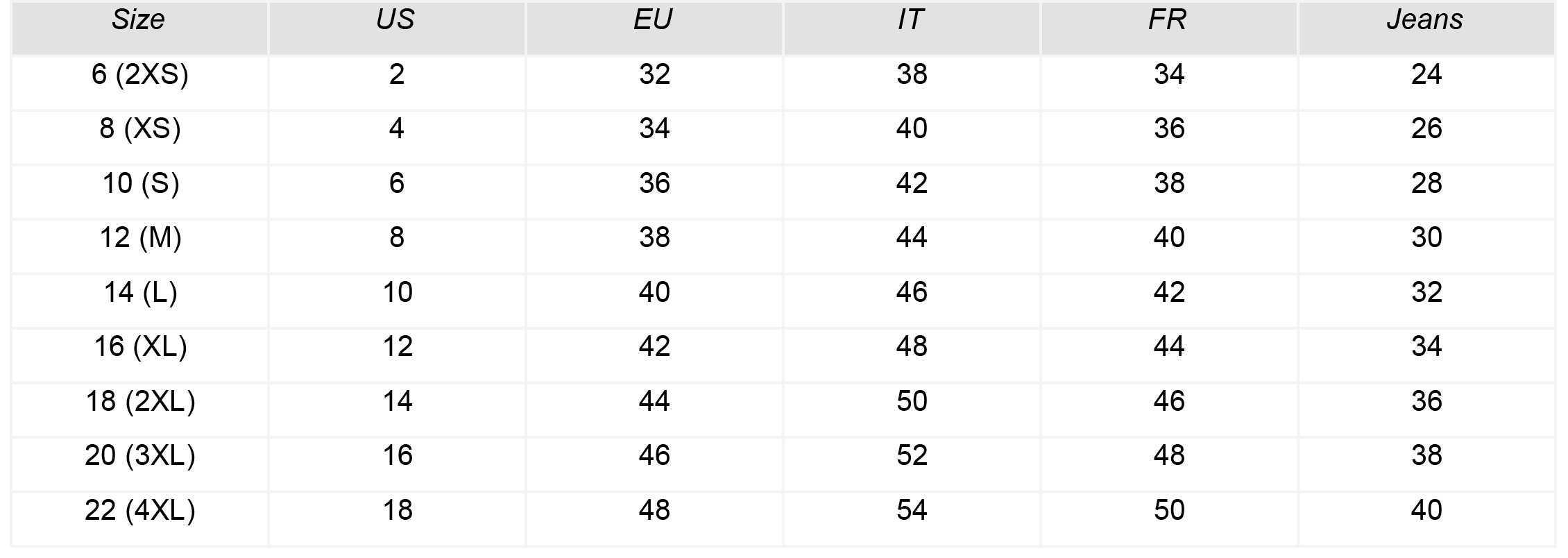The image size is (1568, 558).
Task: Click the Size column header
Action: point(139,28)
